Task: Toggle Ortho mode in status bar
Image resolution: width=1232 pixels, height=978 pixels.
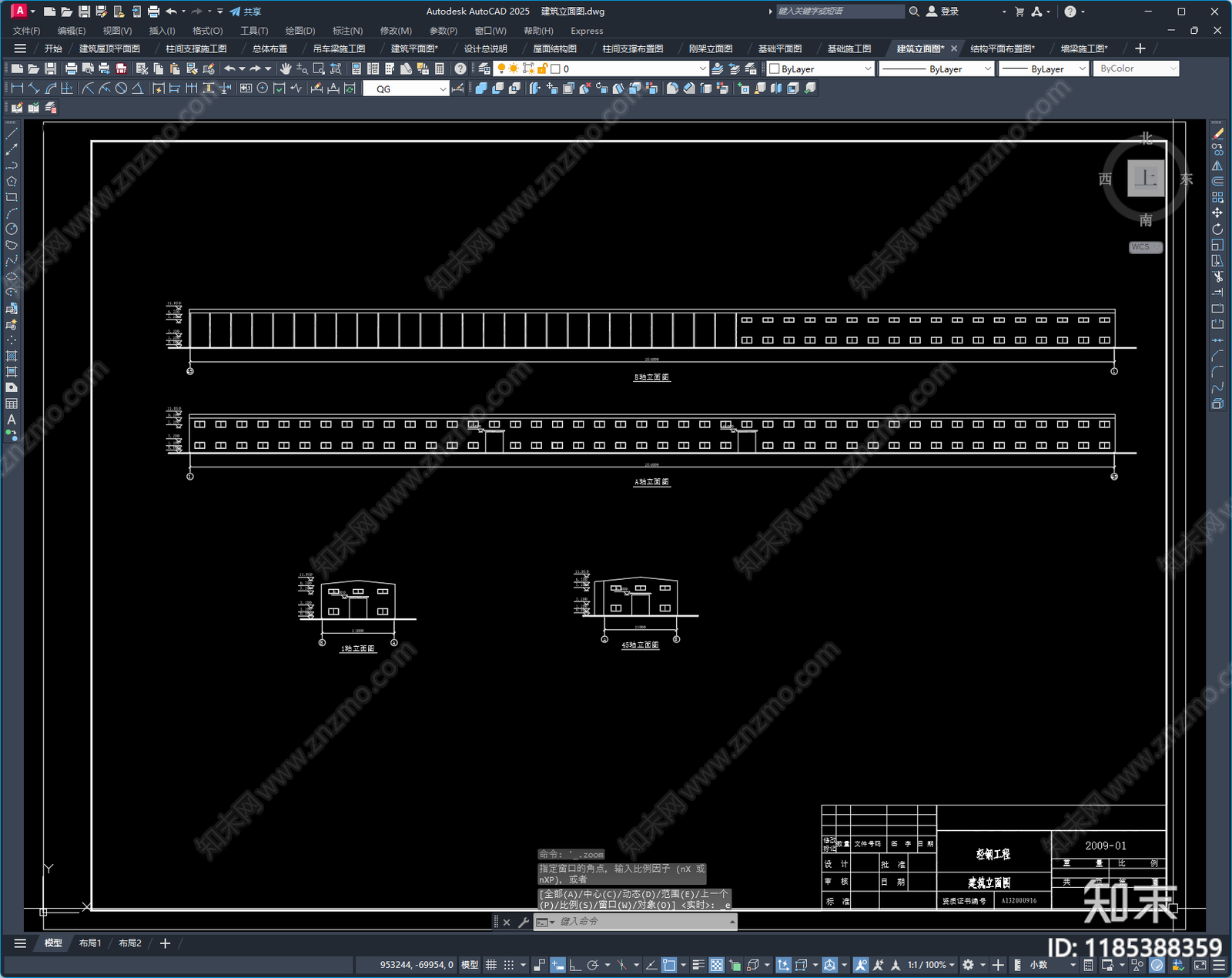Action: [x=574, y=965]
